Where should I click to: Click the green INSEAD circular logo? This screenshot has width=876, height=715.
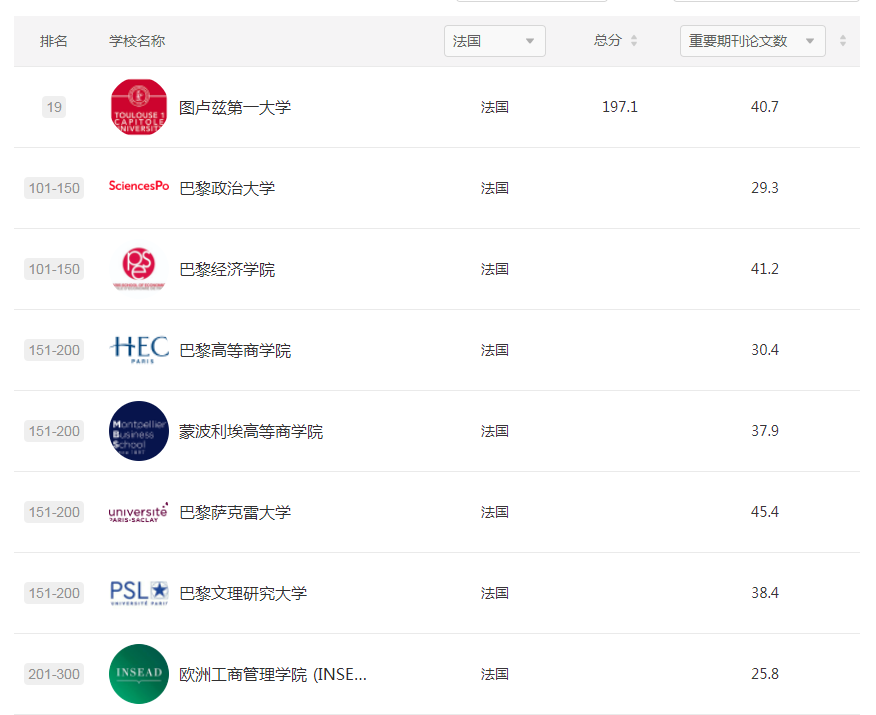138,673
